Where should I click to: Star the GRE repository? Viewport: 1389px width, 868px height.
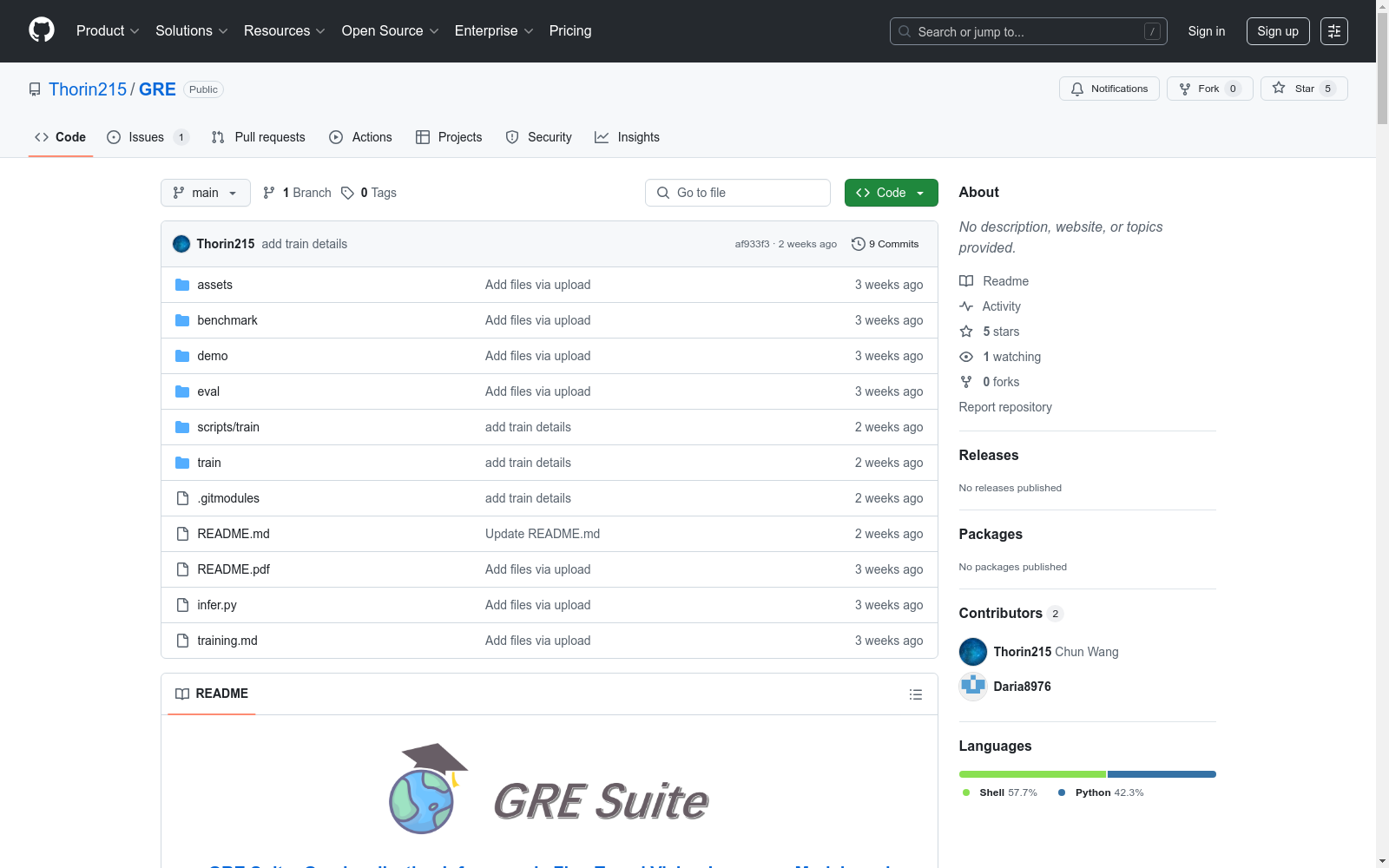(x=1304, y=89)
